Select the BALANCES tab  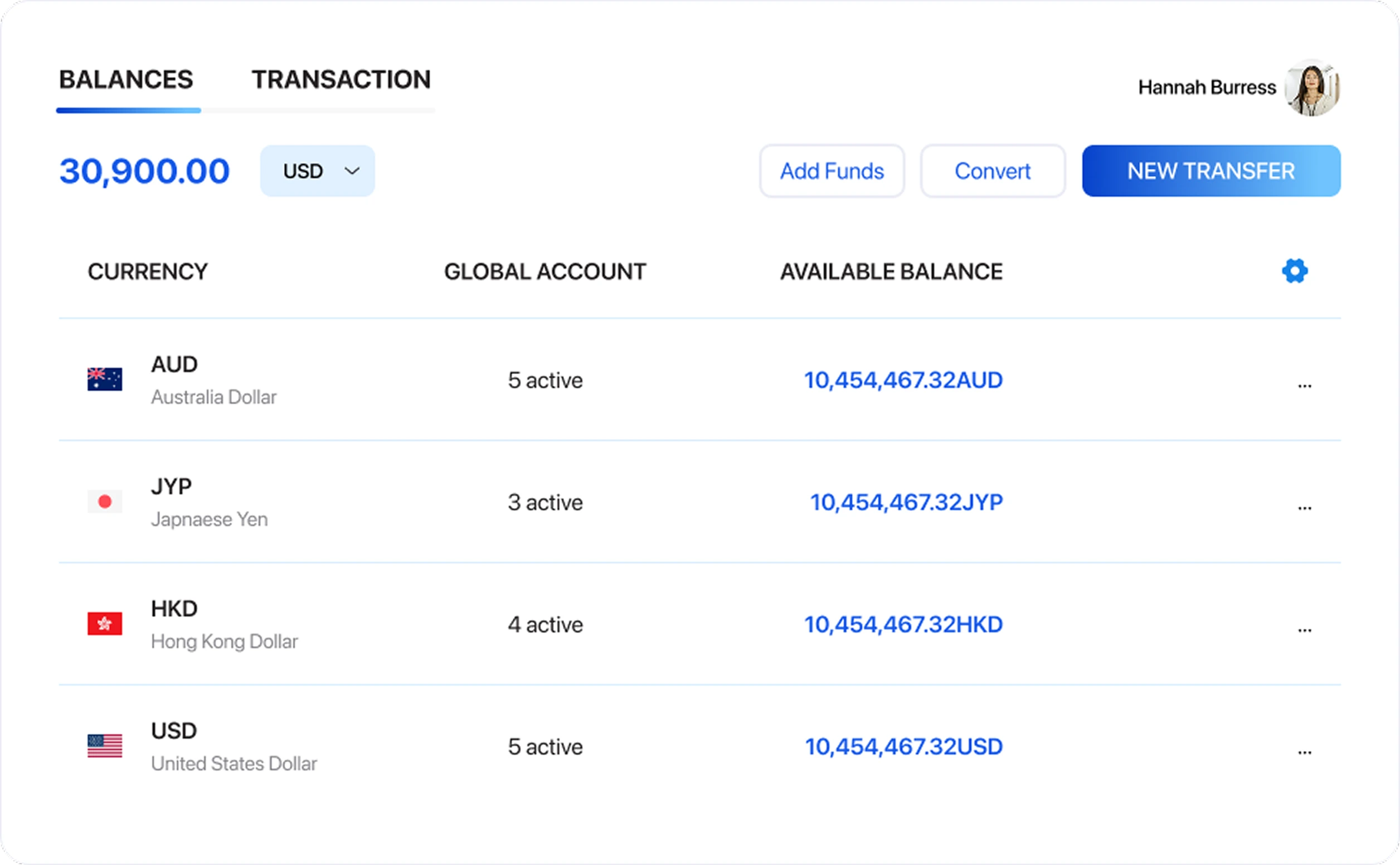point(127,80)
